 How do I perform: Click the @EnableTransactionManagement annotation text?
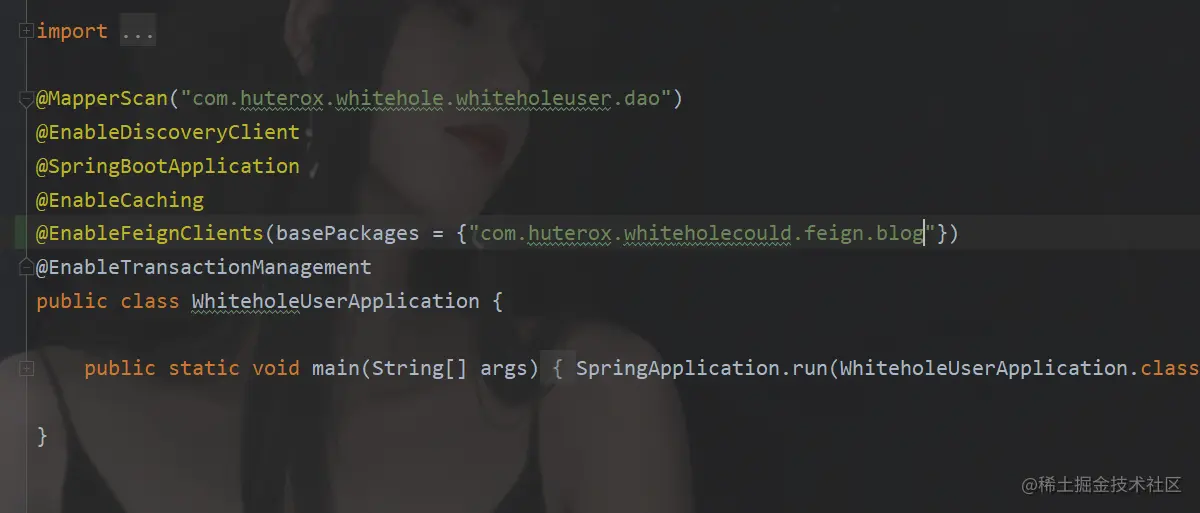pyautogui.click(x=204, y=267)
